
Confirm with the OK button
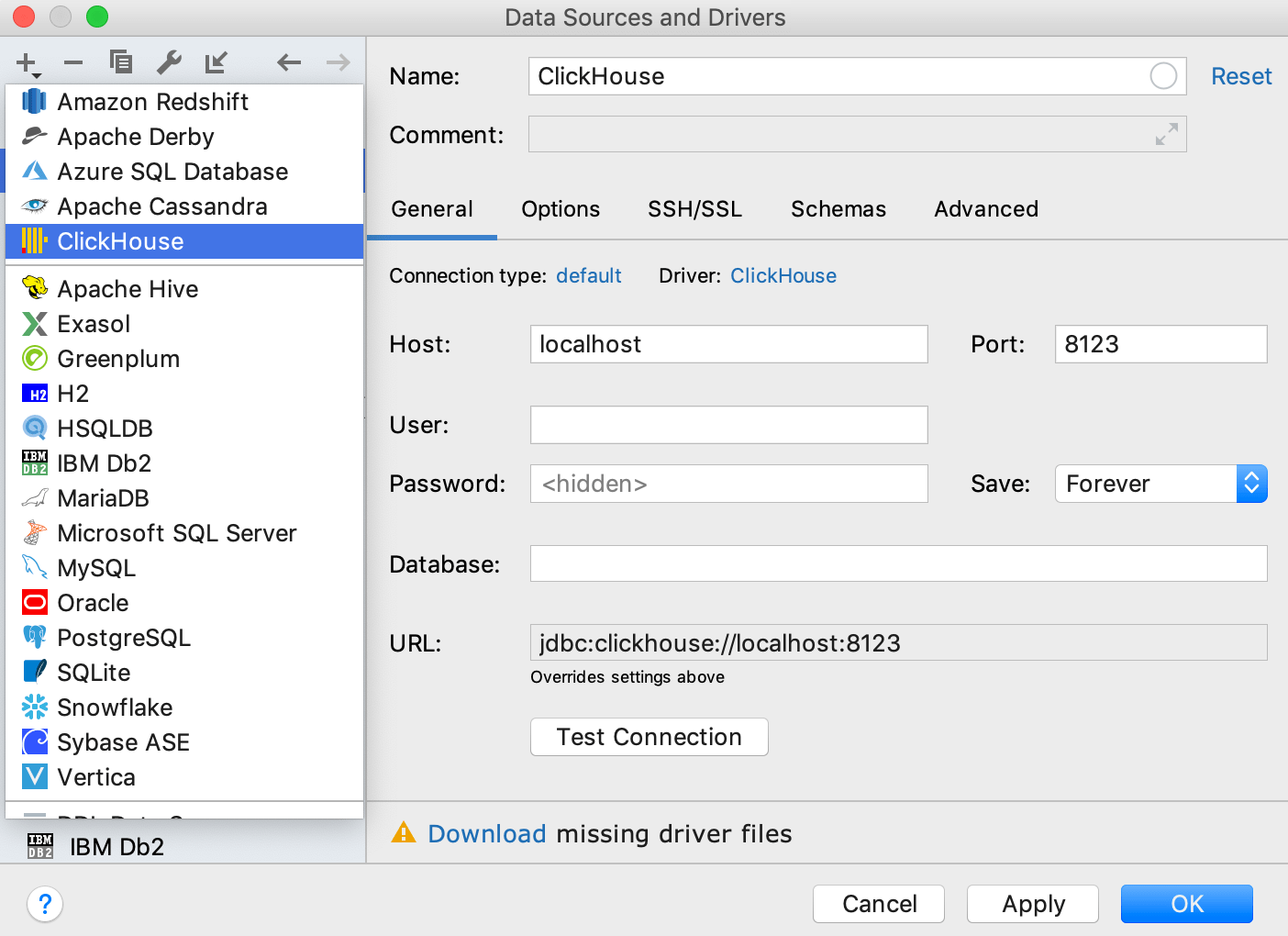click(x=1187, y=904)
